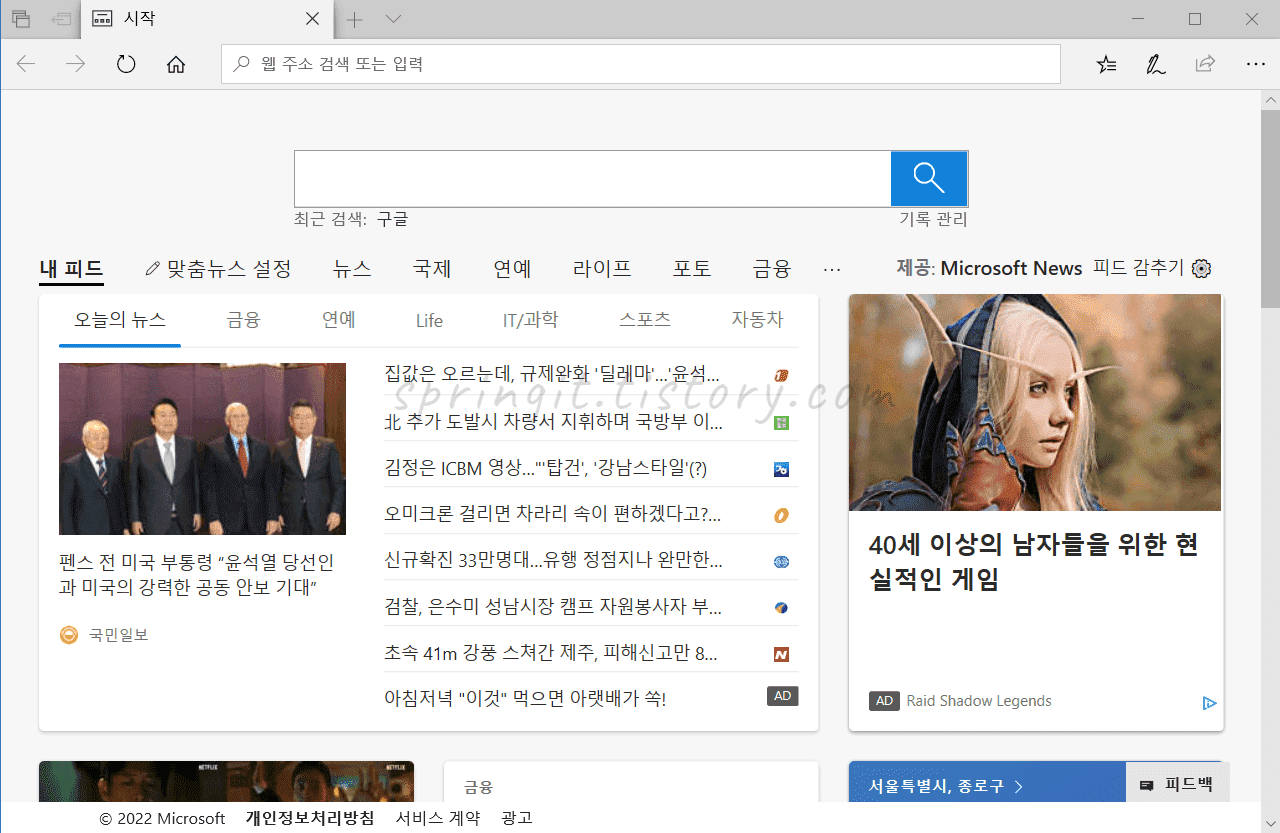Click the 집값은 오르는데 source icon
This screenshot has width=1280, height=833.
[x=782, y=376]
